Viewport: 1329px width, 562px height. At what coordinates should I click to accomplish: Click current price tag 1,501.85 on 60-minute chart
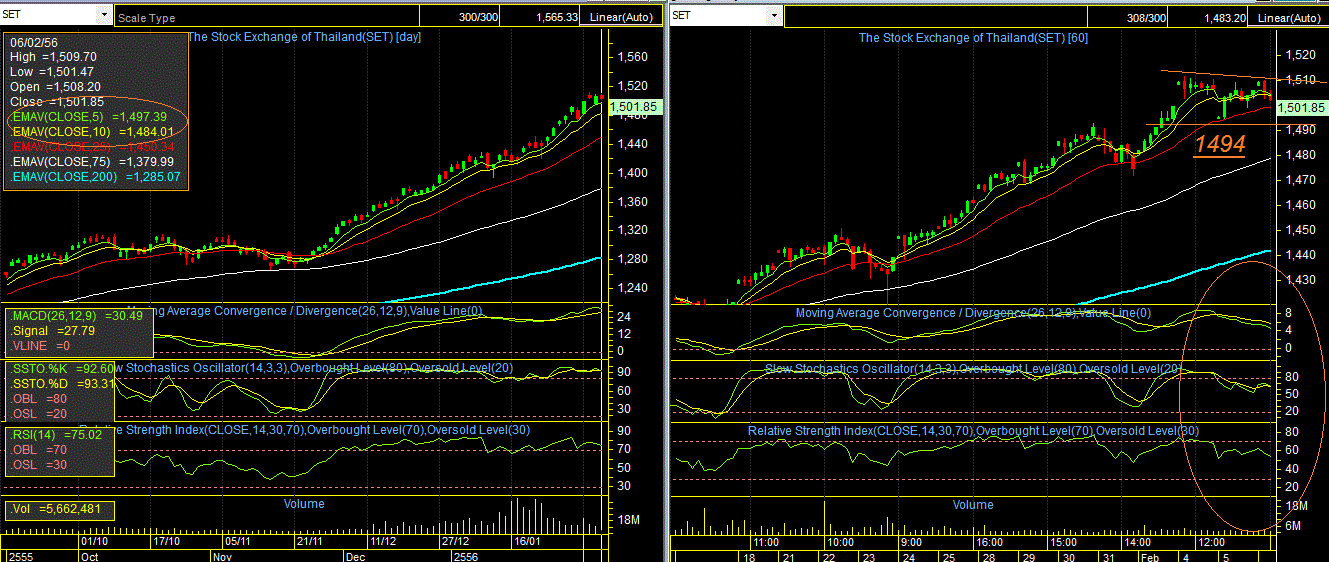pos(1301,107)
